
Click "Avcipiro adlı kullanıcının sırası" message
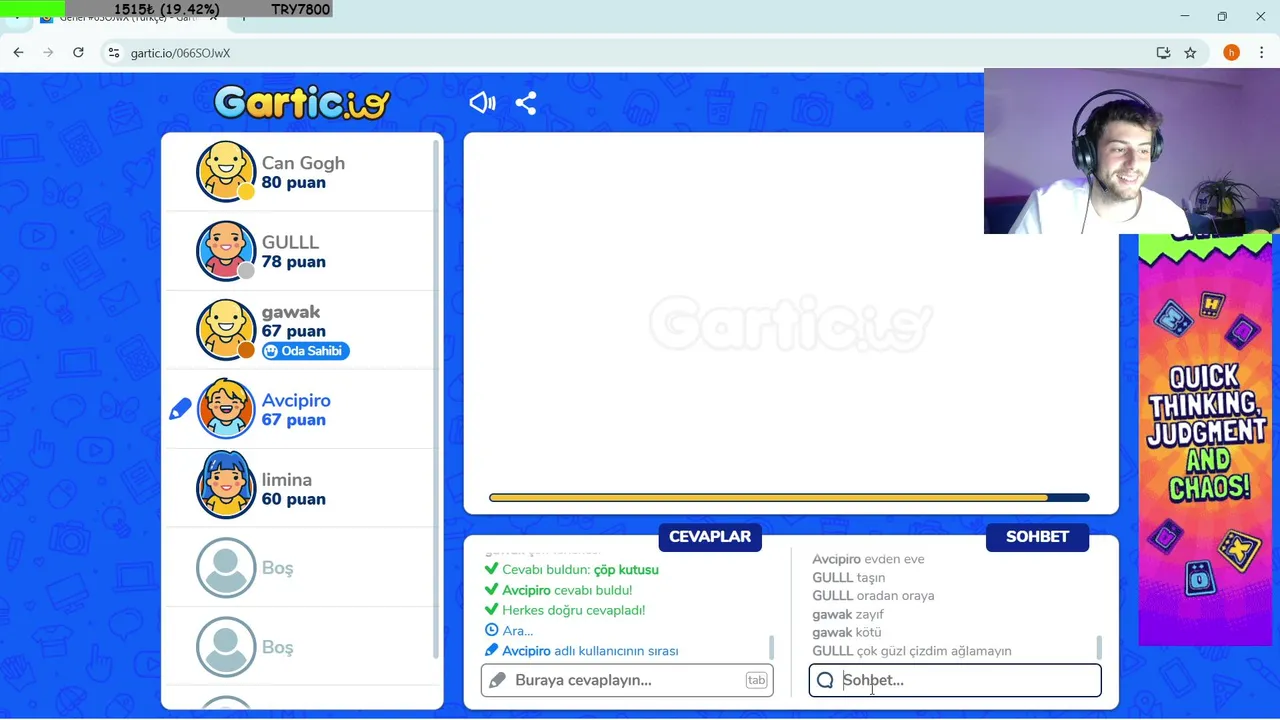pos(590,651)
